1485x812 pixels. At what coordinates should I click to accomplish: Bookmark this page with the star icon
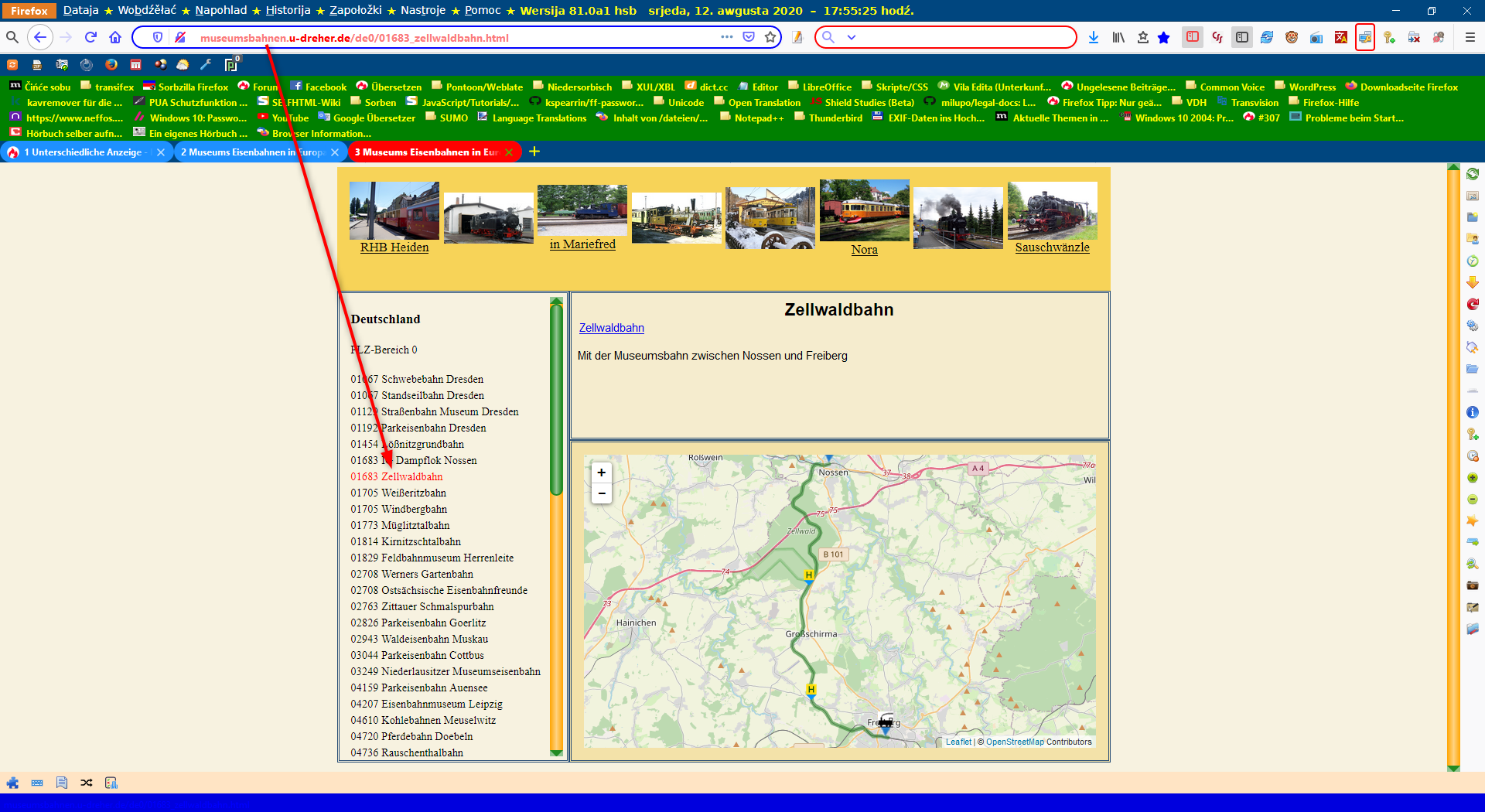click(x=770, y=37)
